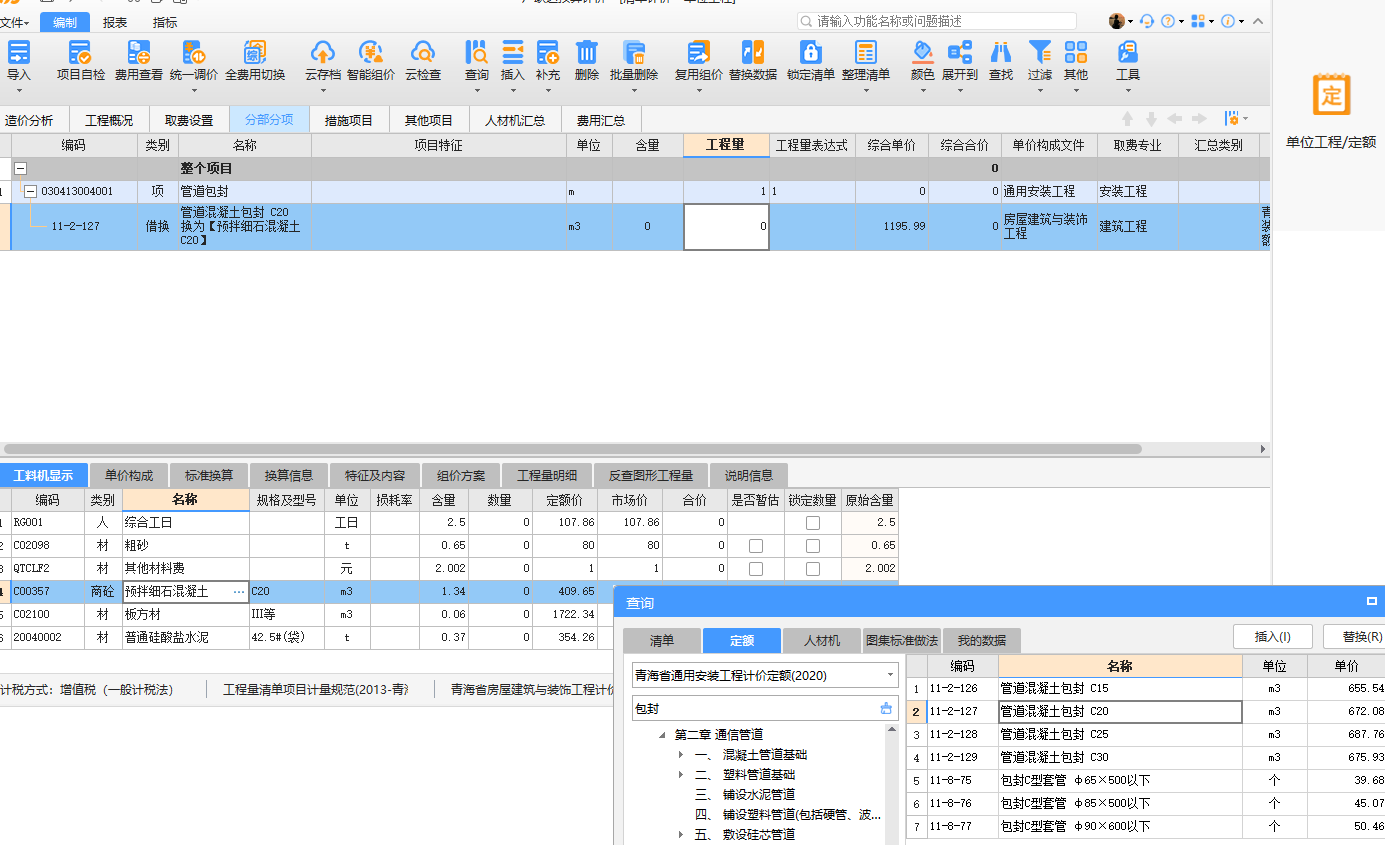Expand 二、塑料管道基础 tree node
This screenshot has height=845, width=1385.
(x=681, y=775)
